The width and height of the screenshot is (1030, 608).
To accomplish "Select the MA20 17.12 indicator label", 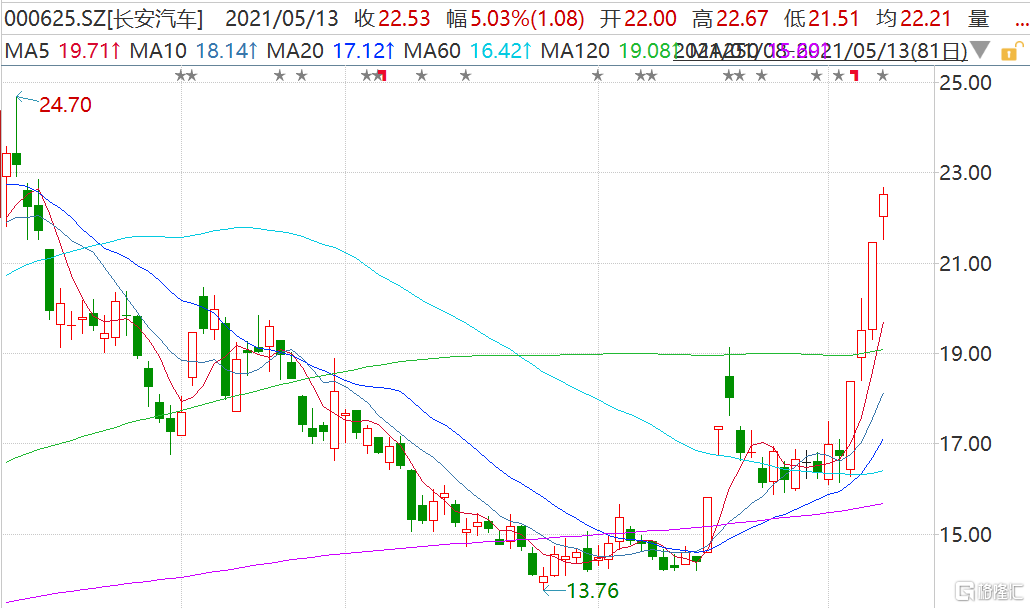I will 331,51.
